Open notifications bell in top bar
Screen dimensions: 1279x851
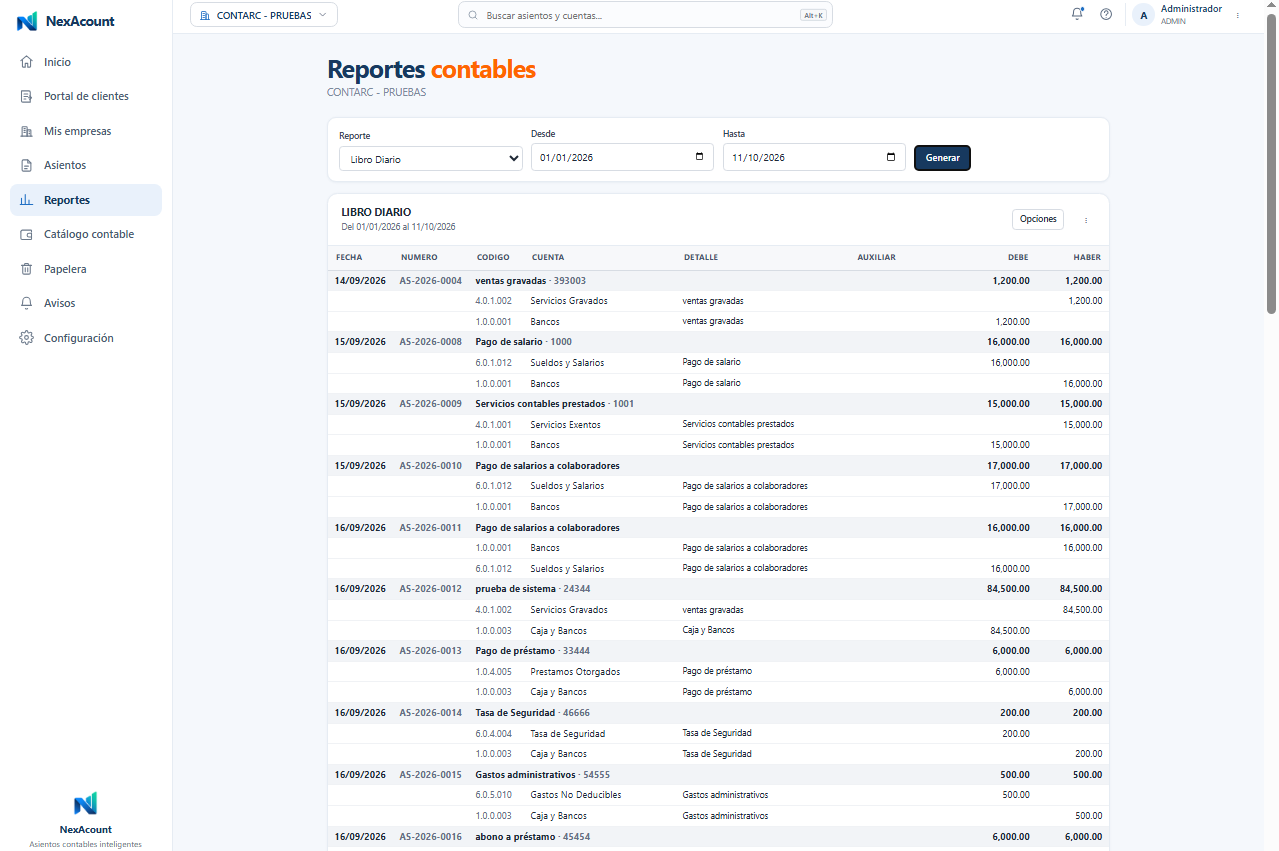click(1077, 14)
